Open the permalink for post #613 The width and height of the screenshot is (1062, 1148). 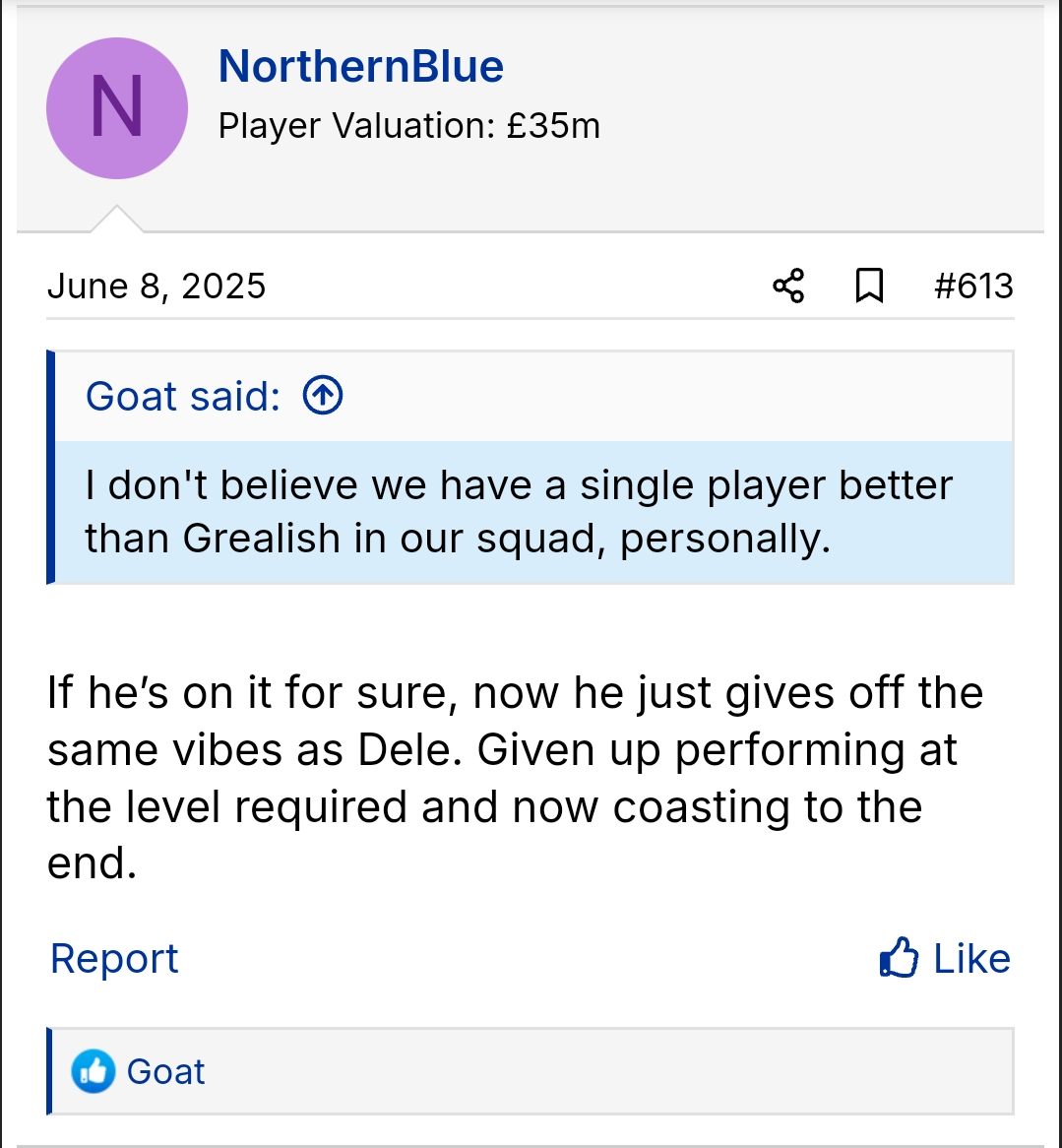972,287
